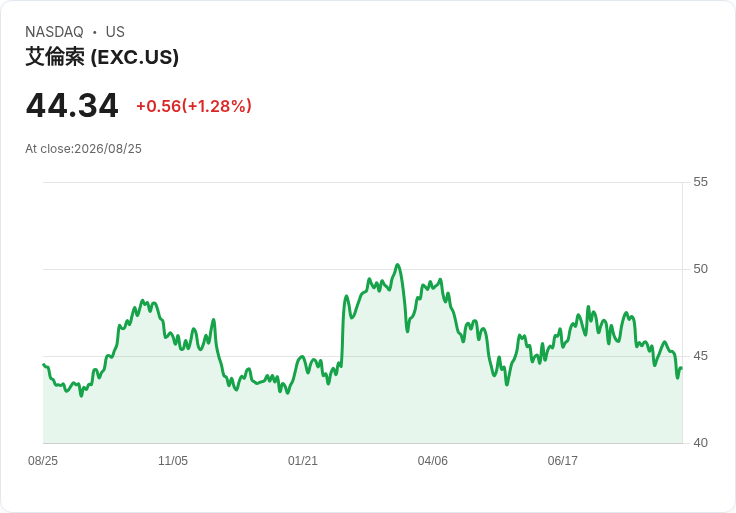Click the chart line's leftmost starting point
The image size is (736, 513).
click(44, 364)
